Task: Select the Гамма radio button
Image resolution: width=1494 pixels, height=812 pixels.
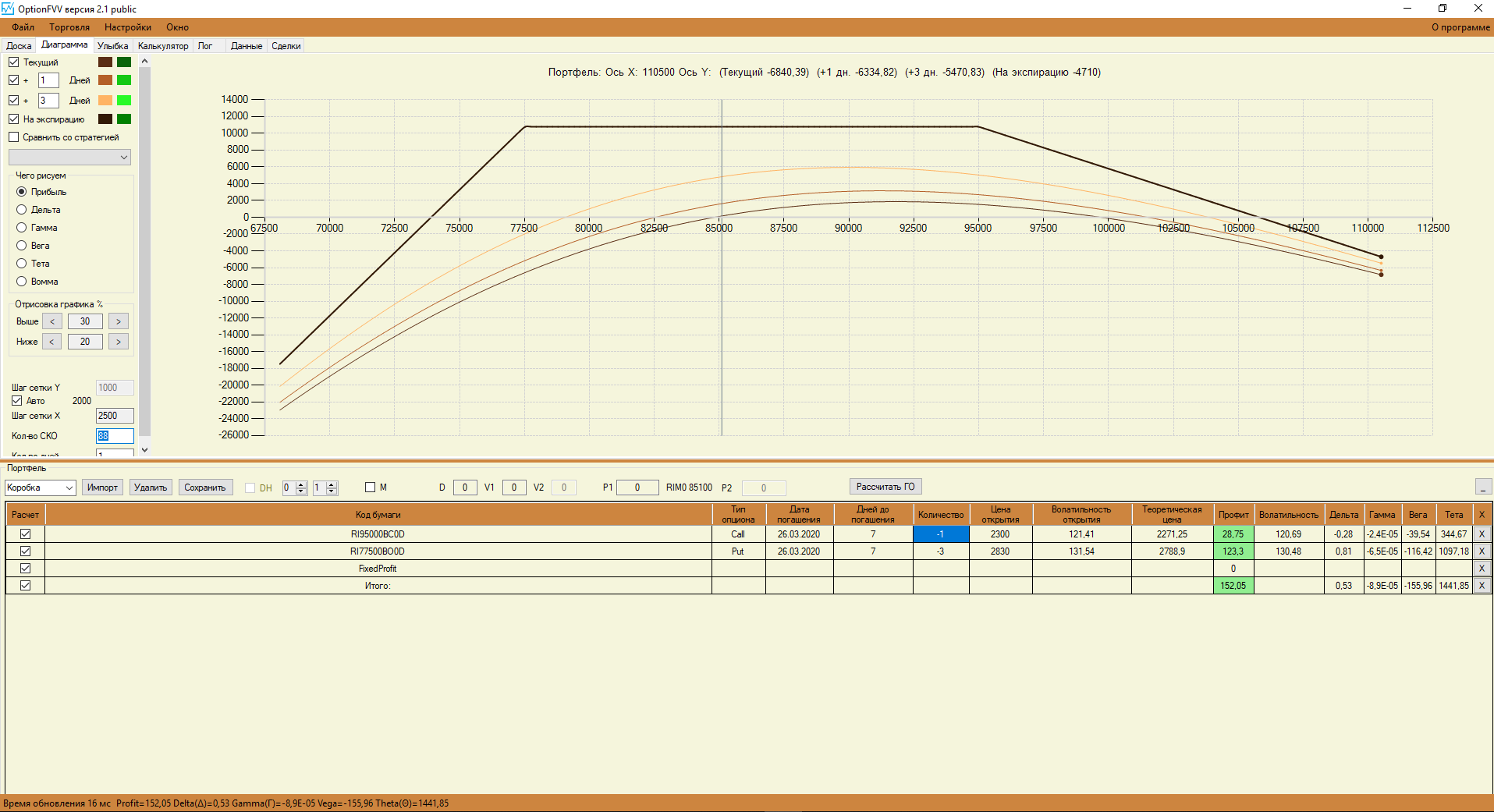Action: point(22,228)
